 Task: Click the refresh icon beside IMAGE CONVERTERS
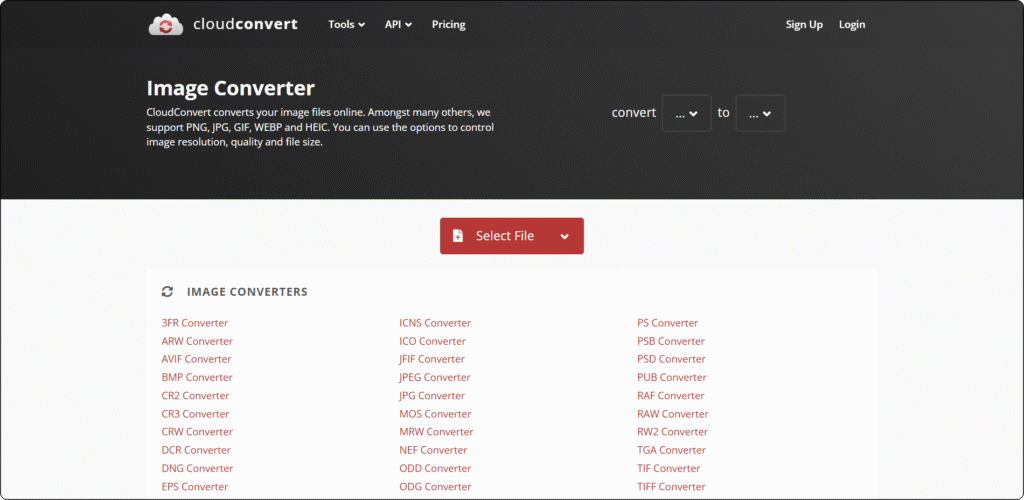[x=167, y=292]
